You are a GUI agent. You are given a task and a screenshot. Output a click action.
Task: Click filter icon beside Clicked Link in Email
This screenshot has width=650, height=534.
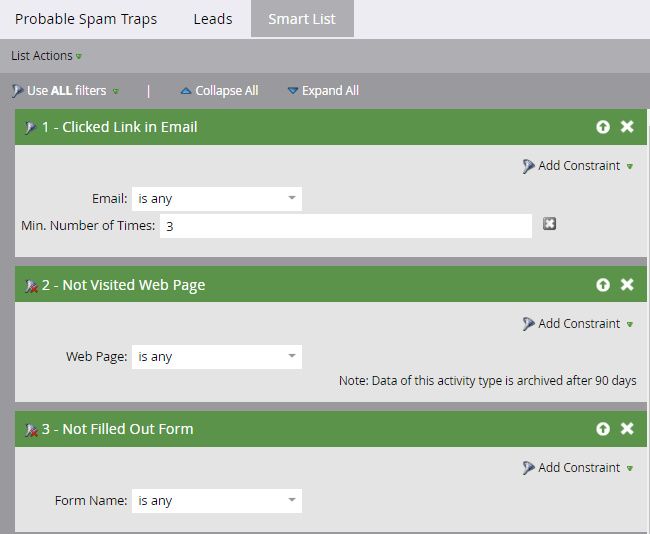click(30, 128)
